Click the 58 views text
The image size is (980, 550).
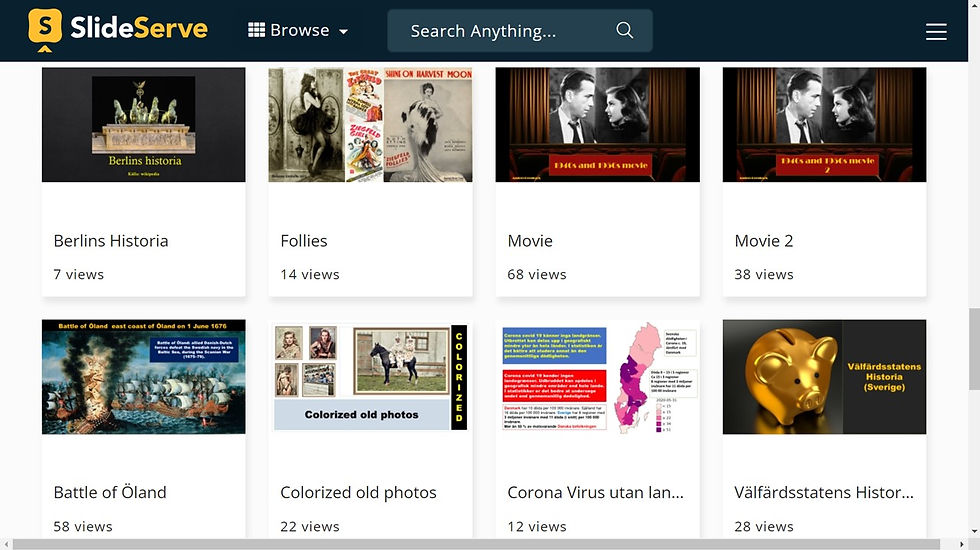(x=83, y=526)
